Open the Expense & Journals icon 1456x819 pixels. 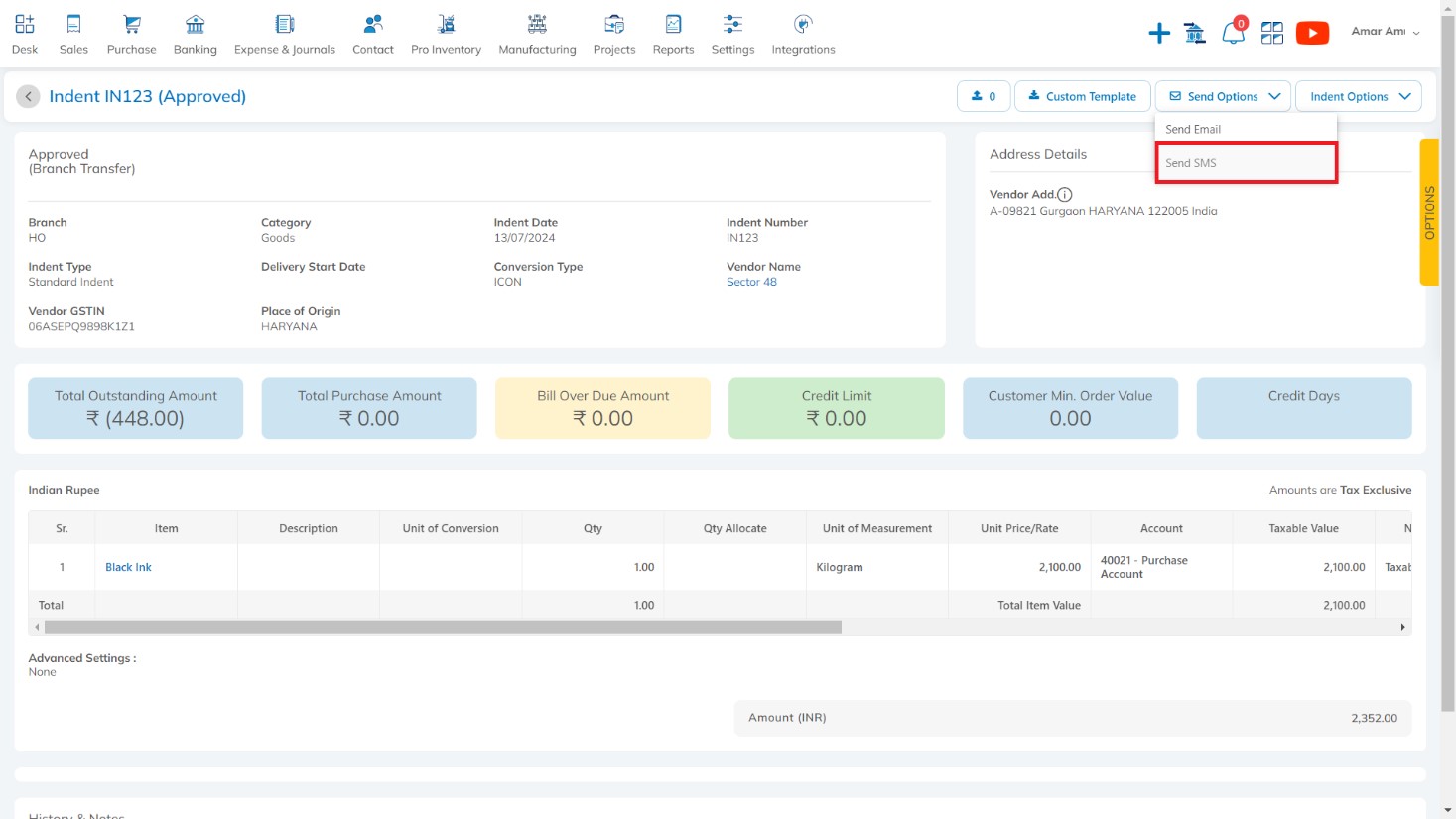click(x=285, y=24)
